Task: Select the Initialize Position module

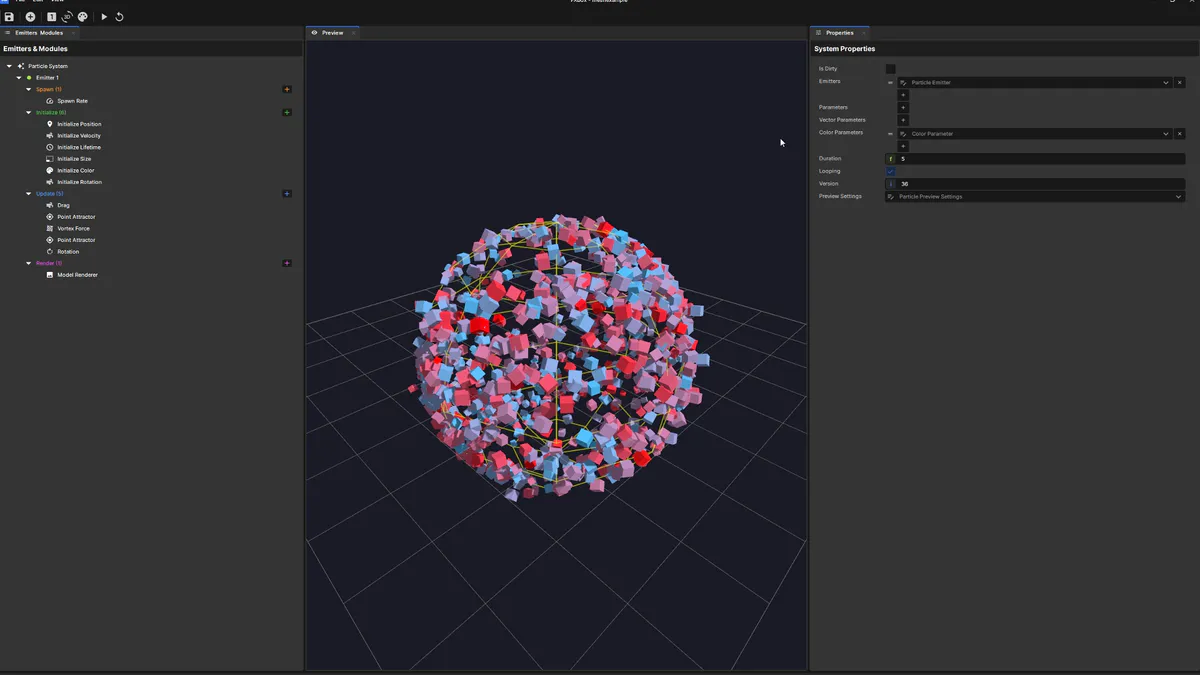Action: click(79, 124)
